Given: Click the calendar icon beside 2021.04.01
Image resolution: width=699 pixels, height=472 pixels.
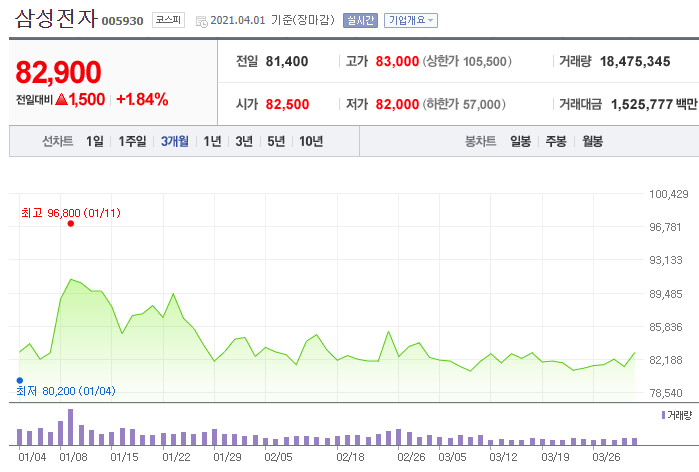Looking at the screenshot, I should pyautogui.click(x=201, y=21).
